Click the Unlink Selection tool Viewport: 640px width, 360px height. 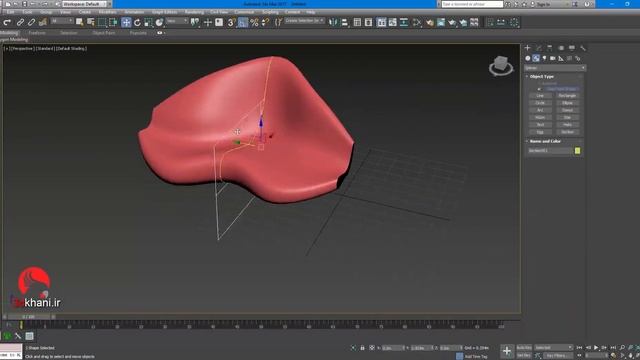click(x=31, y=22)
